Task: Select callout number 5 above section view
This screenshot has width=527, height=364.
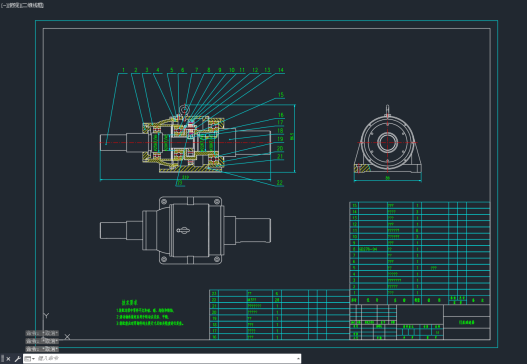Action: [x=171, y=70]
